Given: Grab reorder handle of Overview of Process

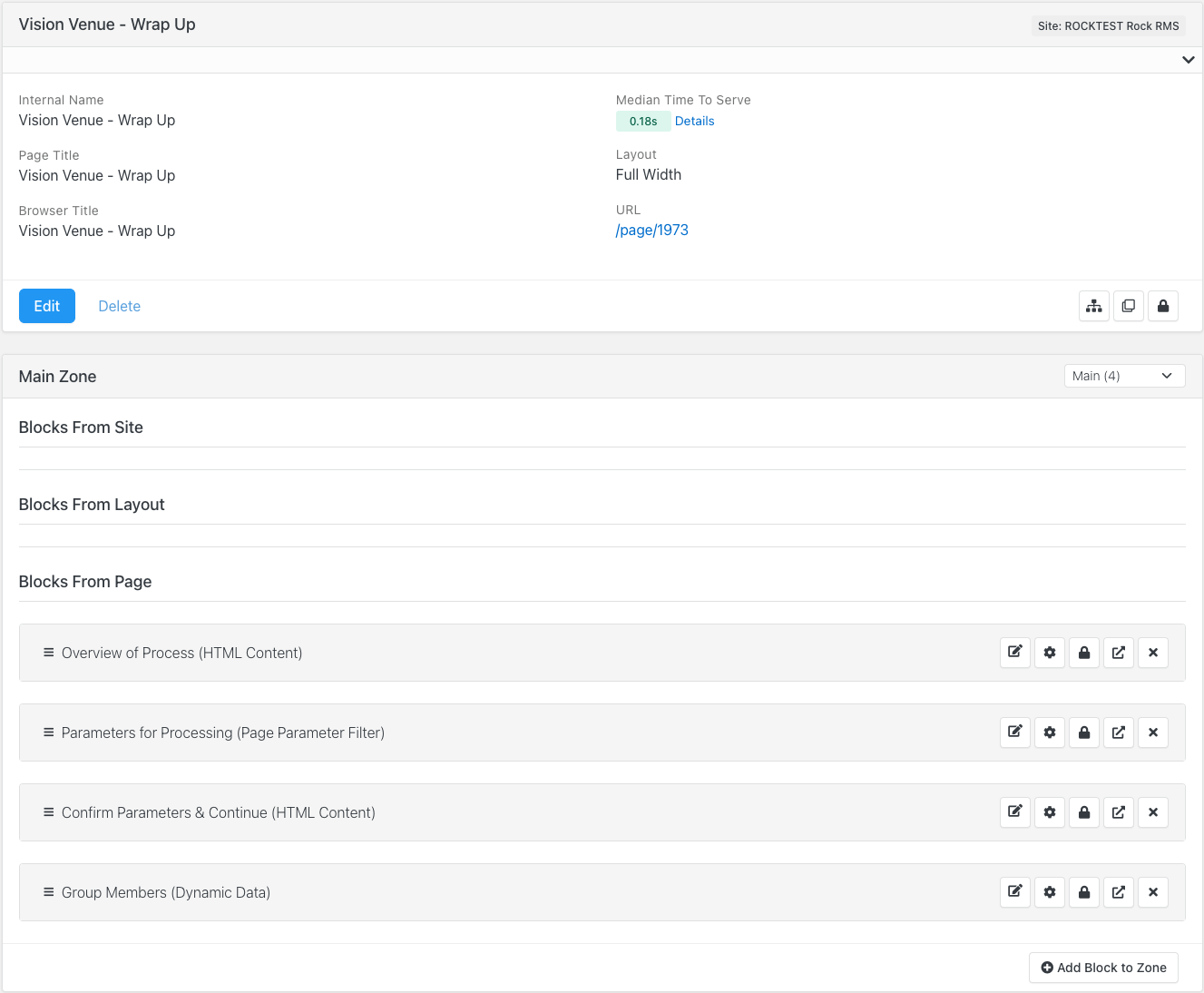Looking at the screenshot, I should click(49, 653).
